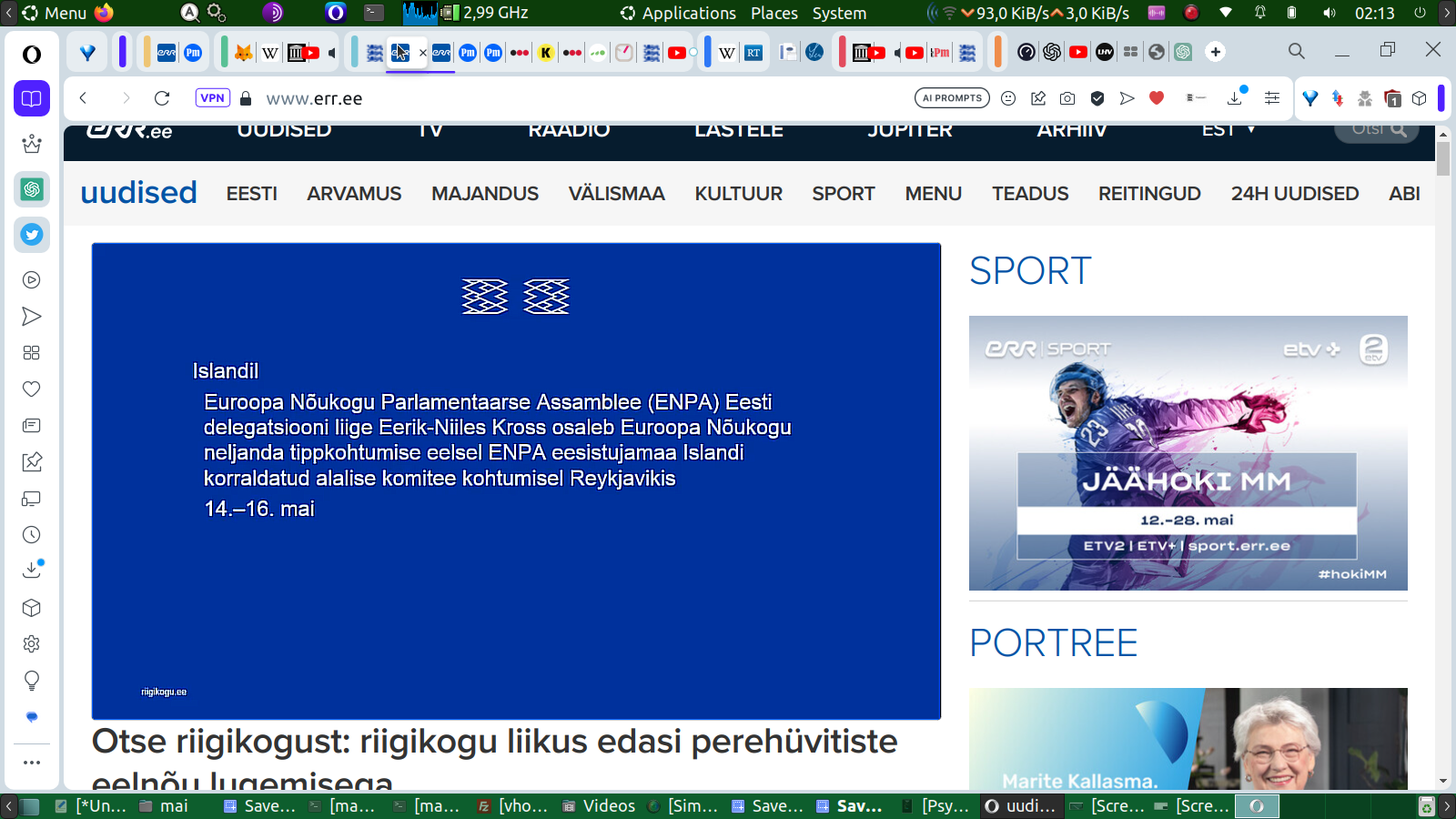Open Extensions cube in the sidebar
This screenshot has width=1456, height=819.
pyautogui.click(x=32, y=608)
